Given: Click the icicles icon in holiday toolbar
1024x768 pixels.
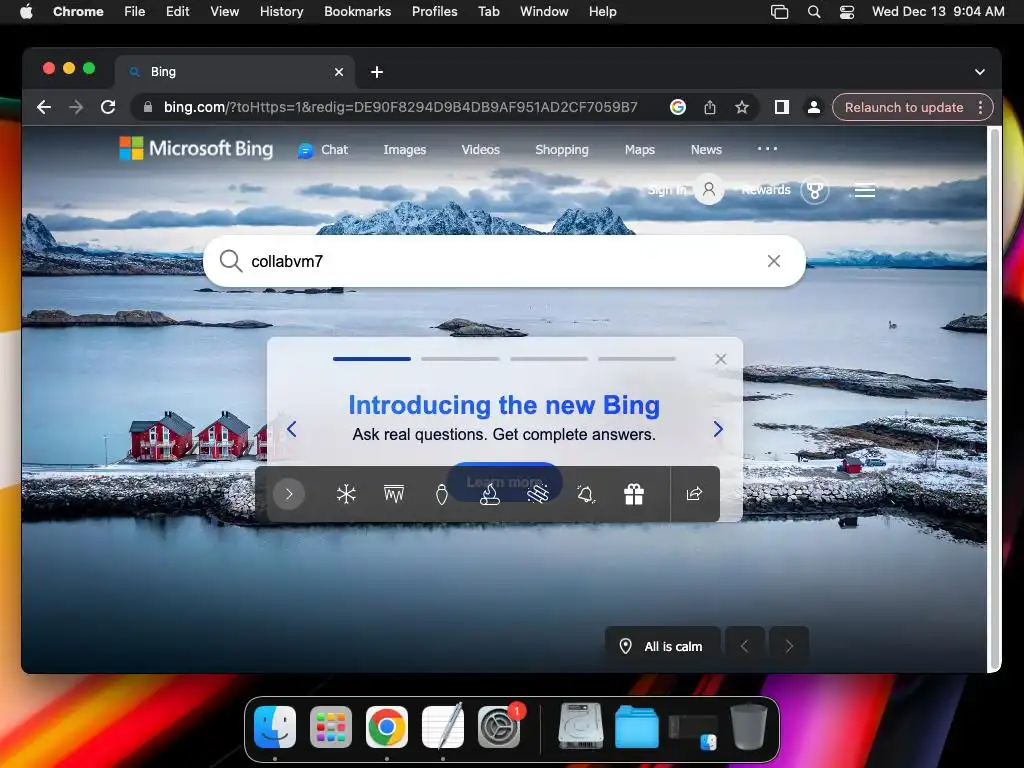Looking at the screenshot, I should tap(394, 494).
